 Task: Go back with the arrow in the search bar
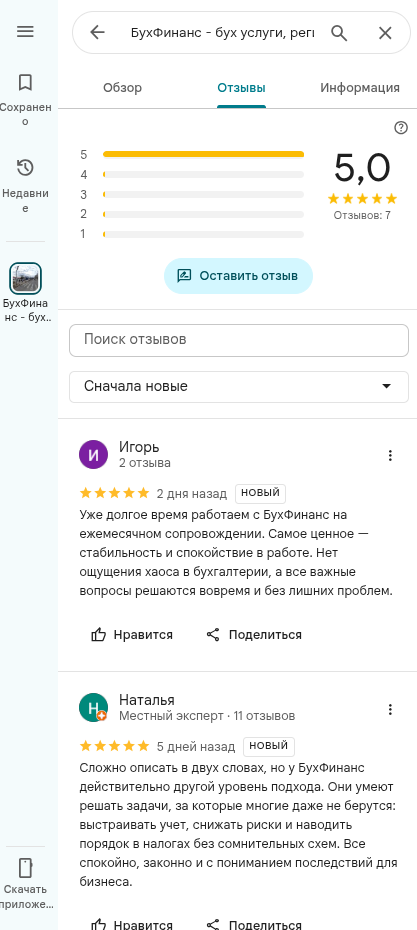point(97,33)
